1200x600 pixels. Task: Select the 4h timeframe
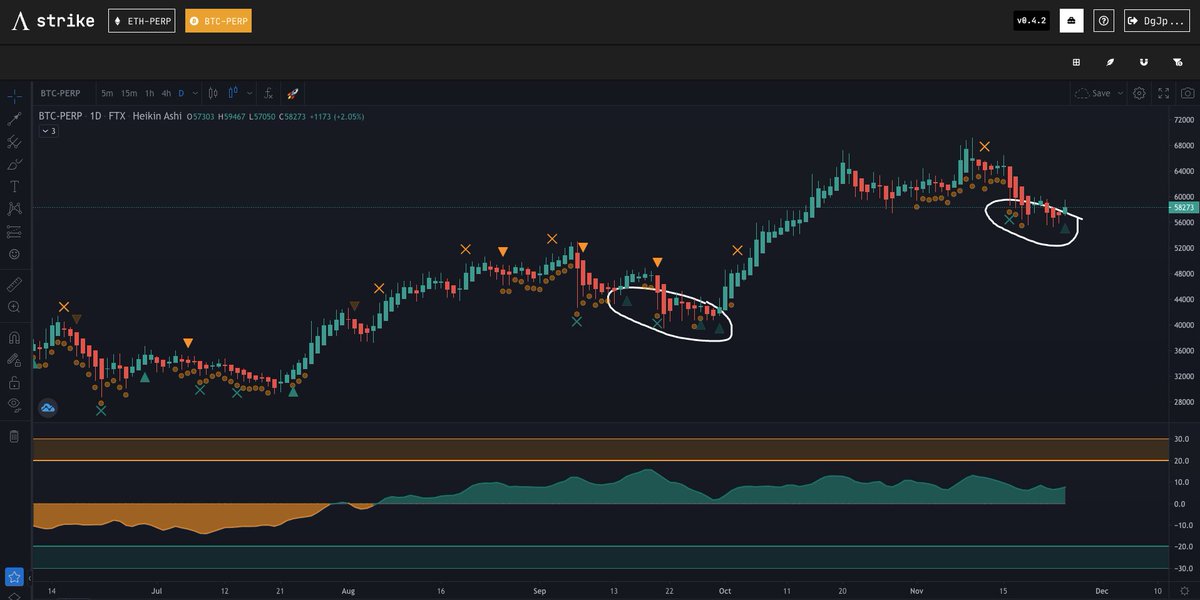point(166,93)
